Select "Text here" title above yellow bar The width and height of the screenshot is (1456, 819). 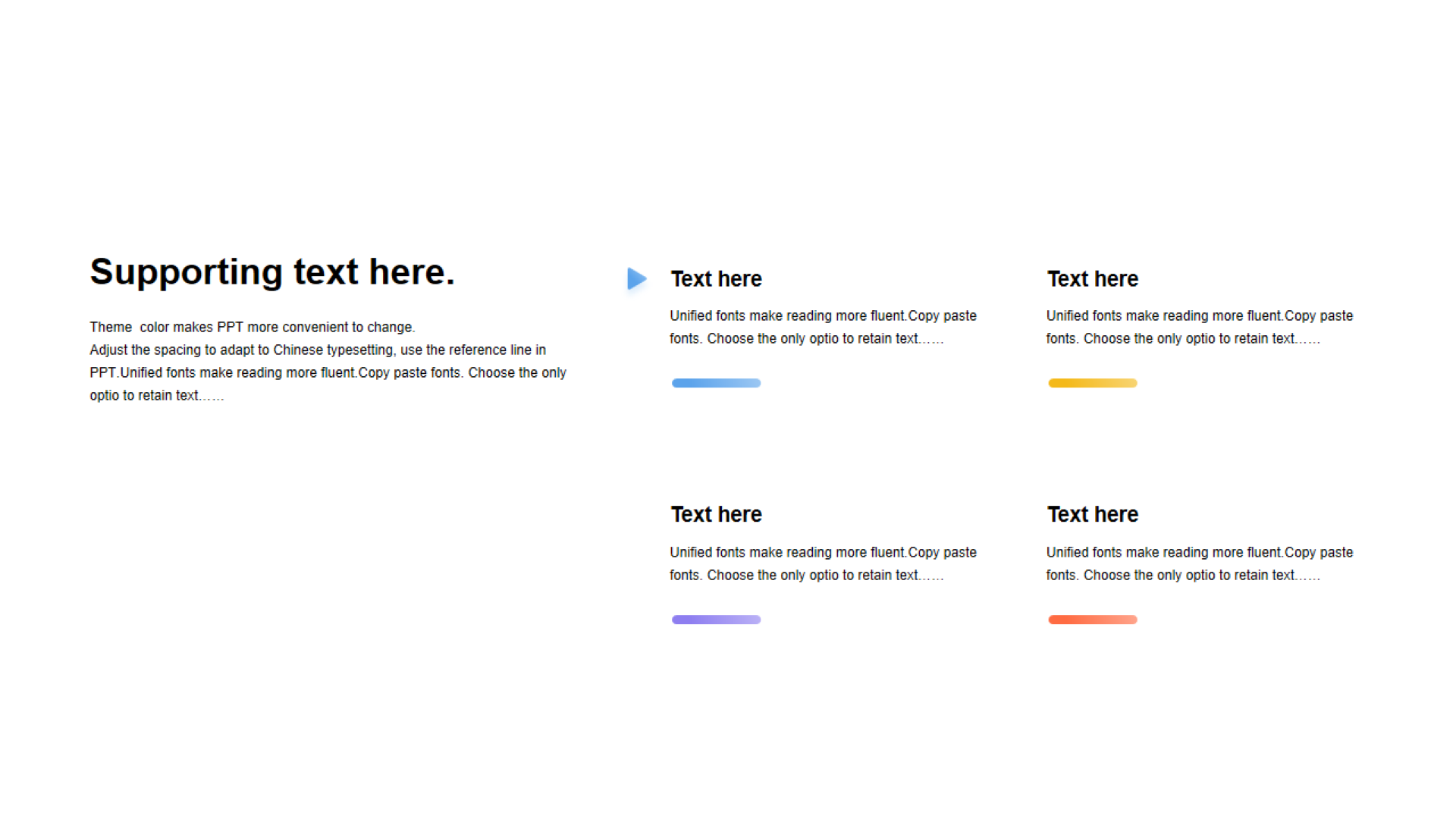(x=1093, y=279)
